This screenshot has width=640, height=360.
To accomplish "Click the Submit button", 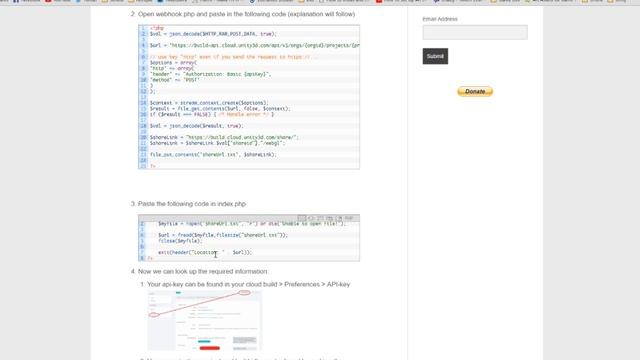I will pyautogui.click(x=435, y=56).
